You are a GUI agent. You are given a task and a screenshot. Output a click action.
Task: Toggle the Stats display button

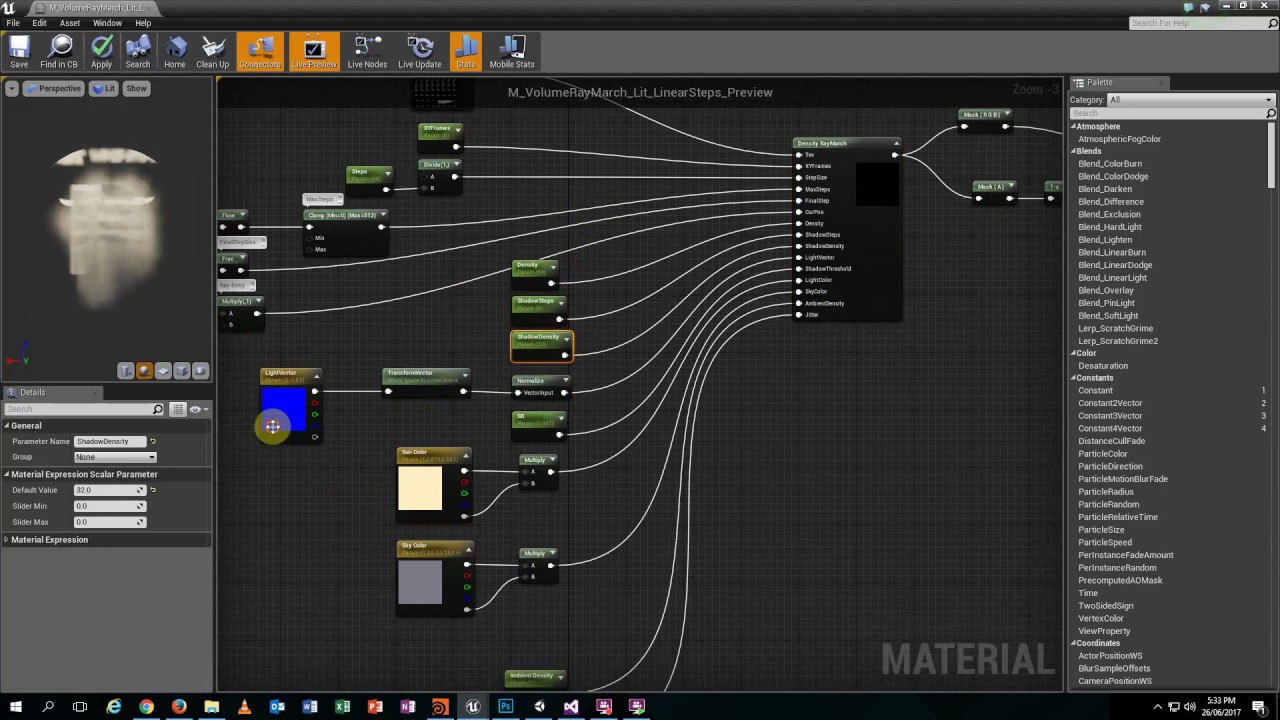tap(466, 52)
